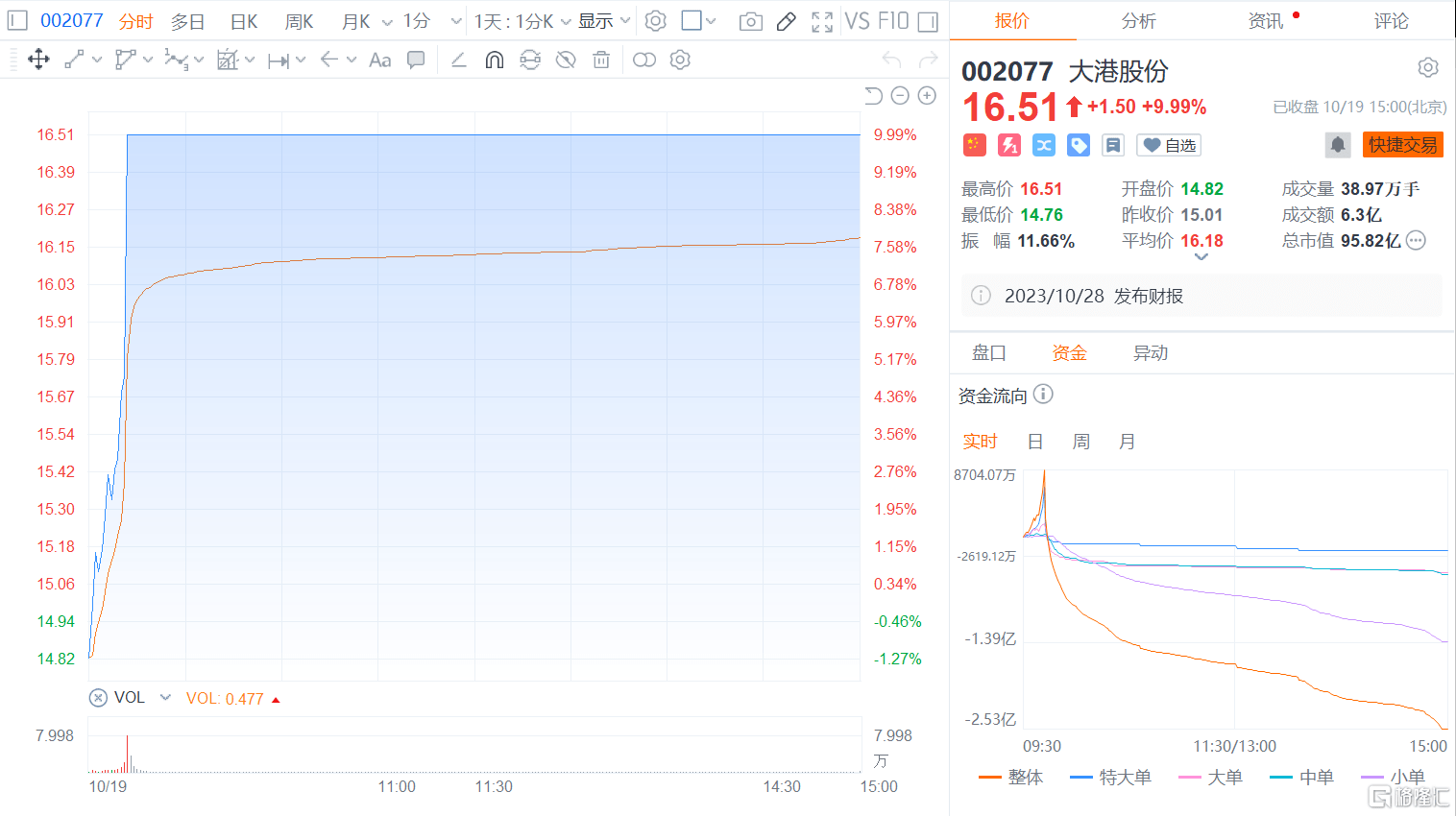
Task: Switch capital flow view to 月
Action: coord(1127,441)
